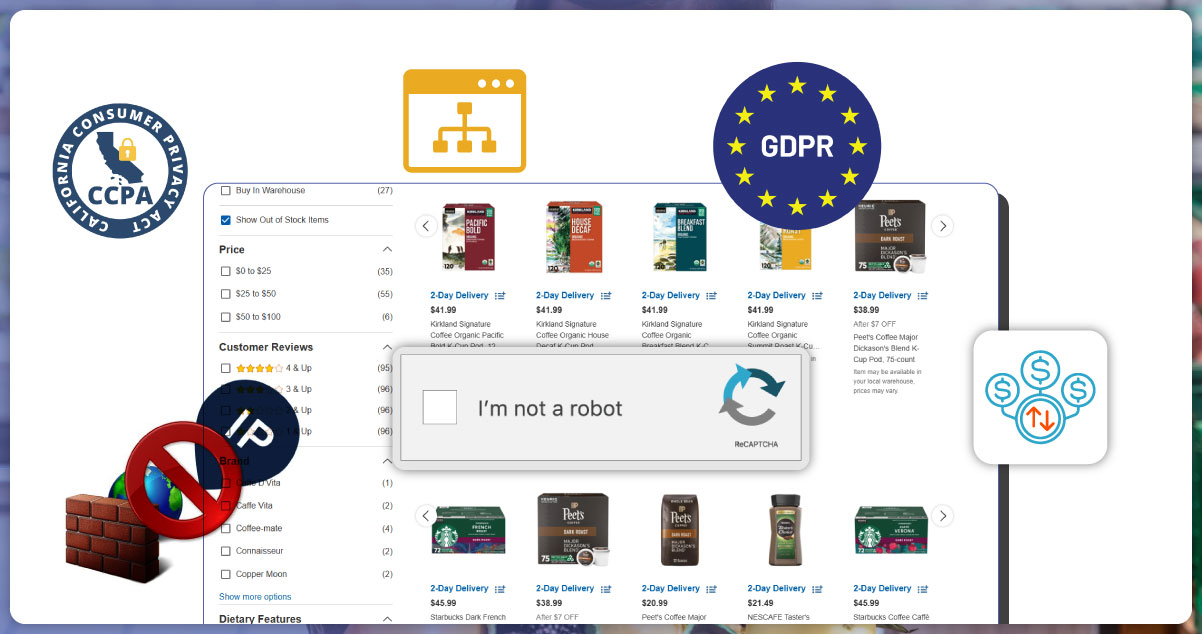Click the ReCAPTCHA label text
Image resolution: width=1202 pixels, height=634 pixels.
(756, 443)
